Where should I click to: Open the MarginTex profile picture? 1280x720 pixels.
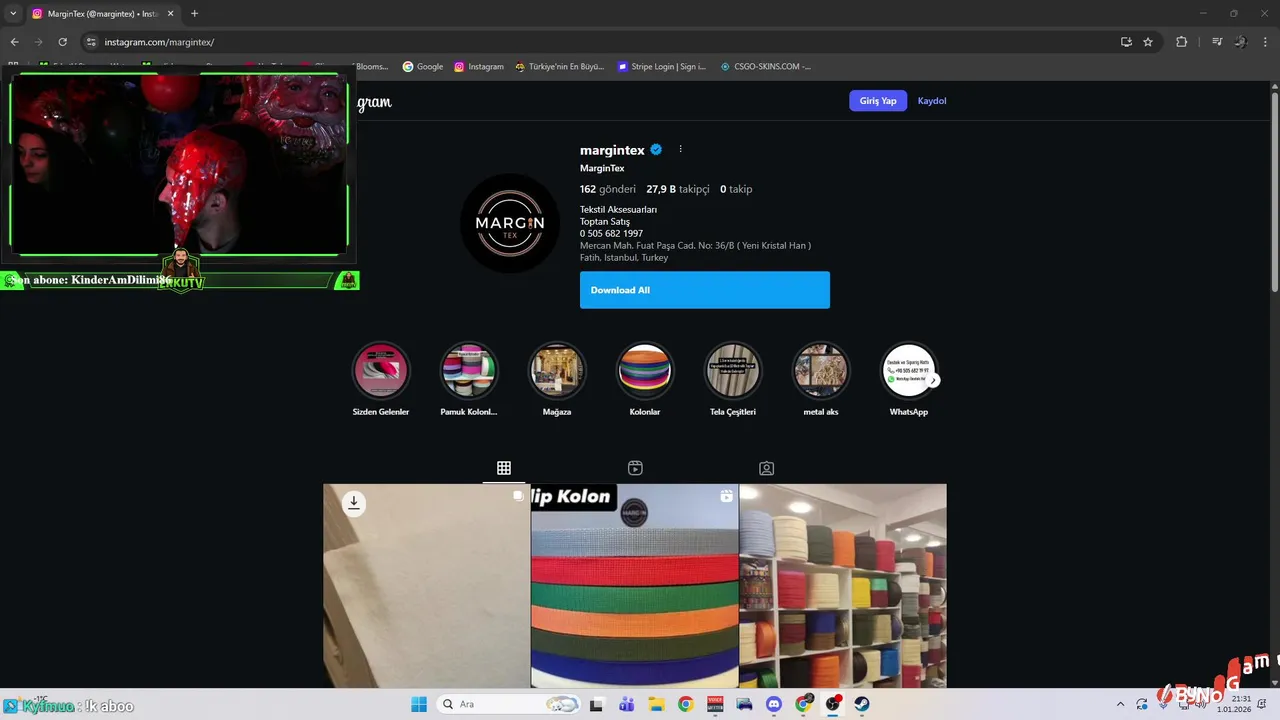coord(510,223)
